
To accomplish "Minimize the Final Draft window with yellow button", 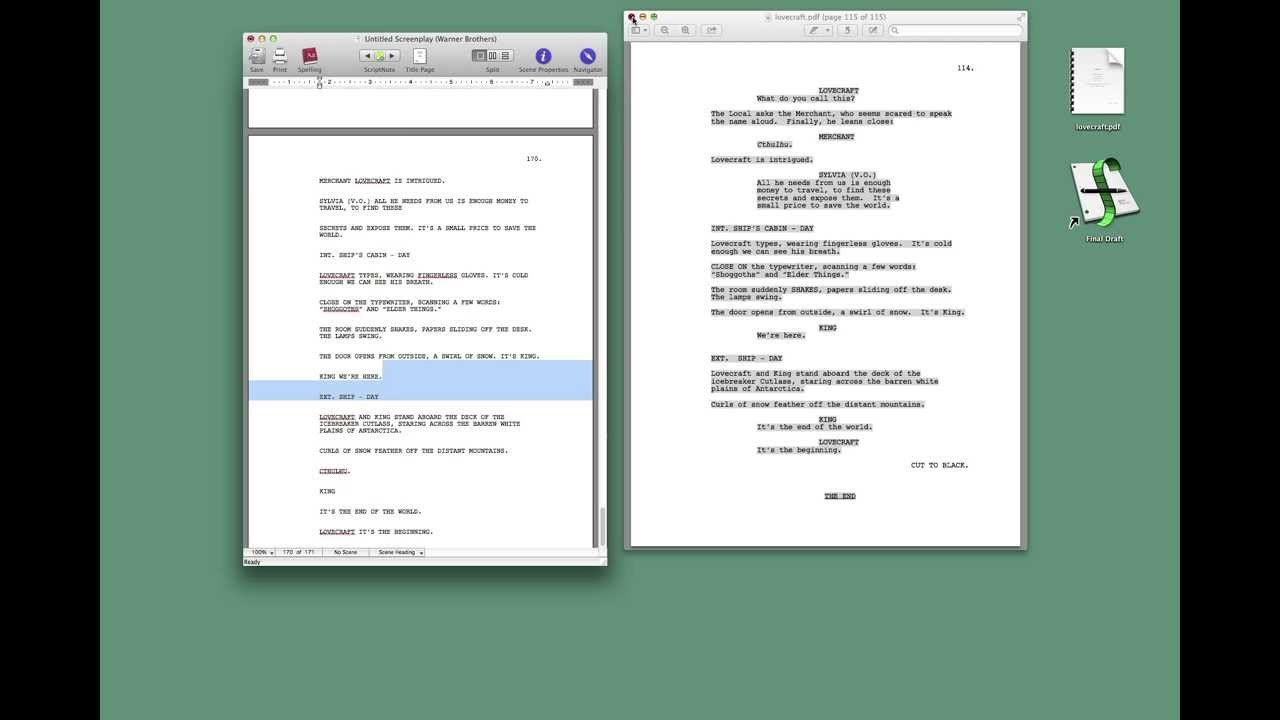I will 262,39.
